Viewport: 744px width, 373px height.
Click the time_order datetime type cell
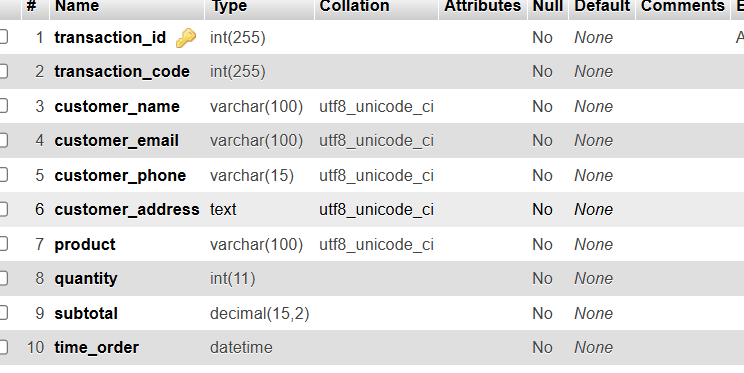pos(241,347)
